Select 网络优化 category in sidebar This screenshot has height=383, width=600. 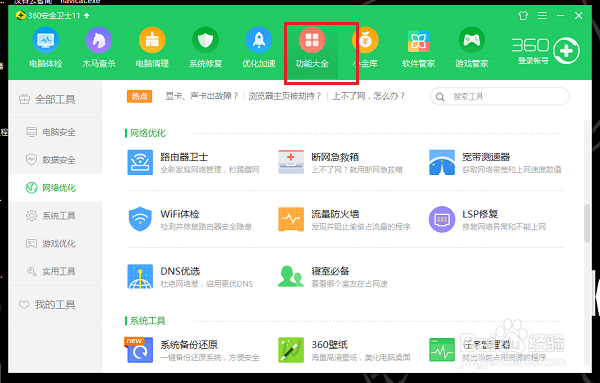tap(55, 188)
